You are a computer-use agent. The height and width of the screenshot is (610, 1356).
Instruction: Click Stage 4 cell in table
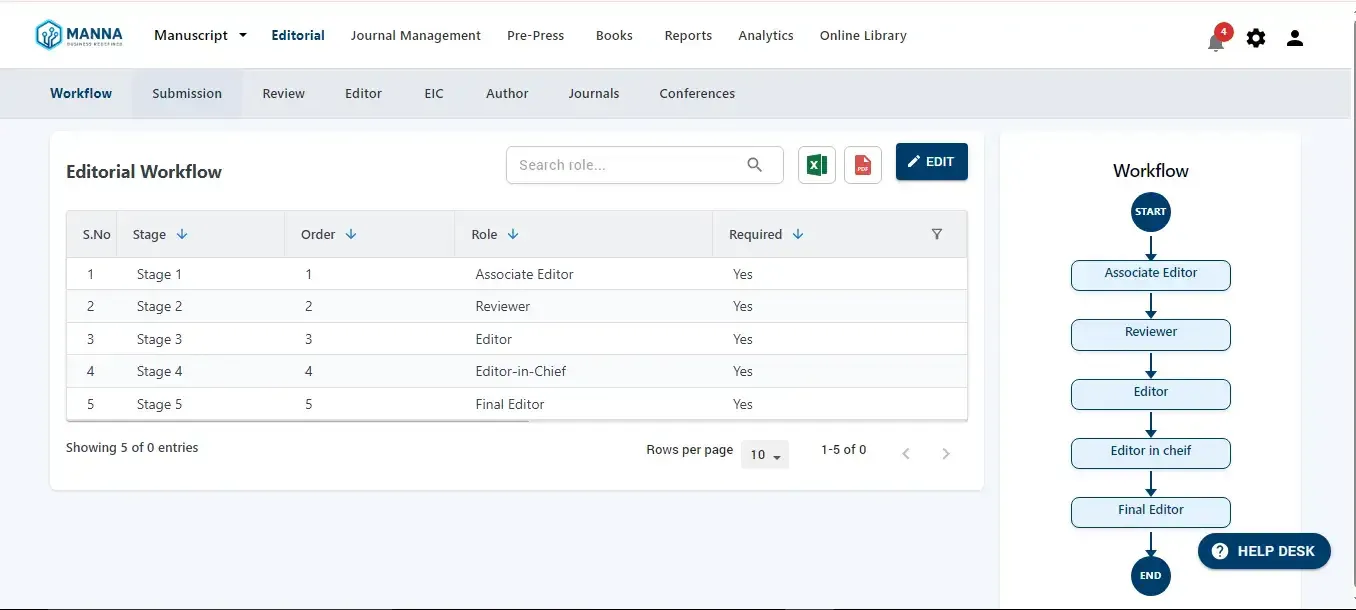(x=159, y=371)
